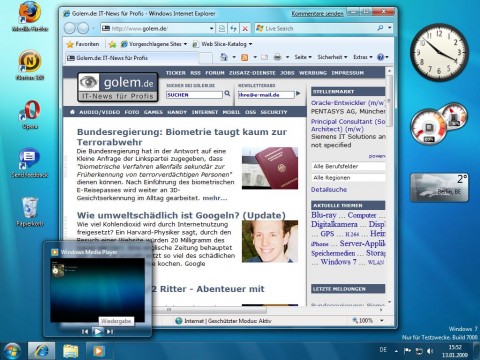Select GAMES category on golem.de
Viewport: 480px width, 360px height.
point(153,112)
